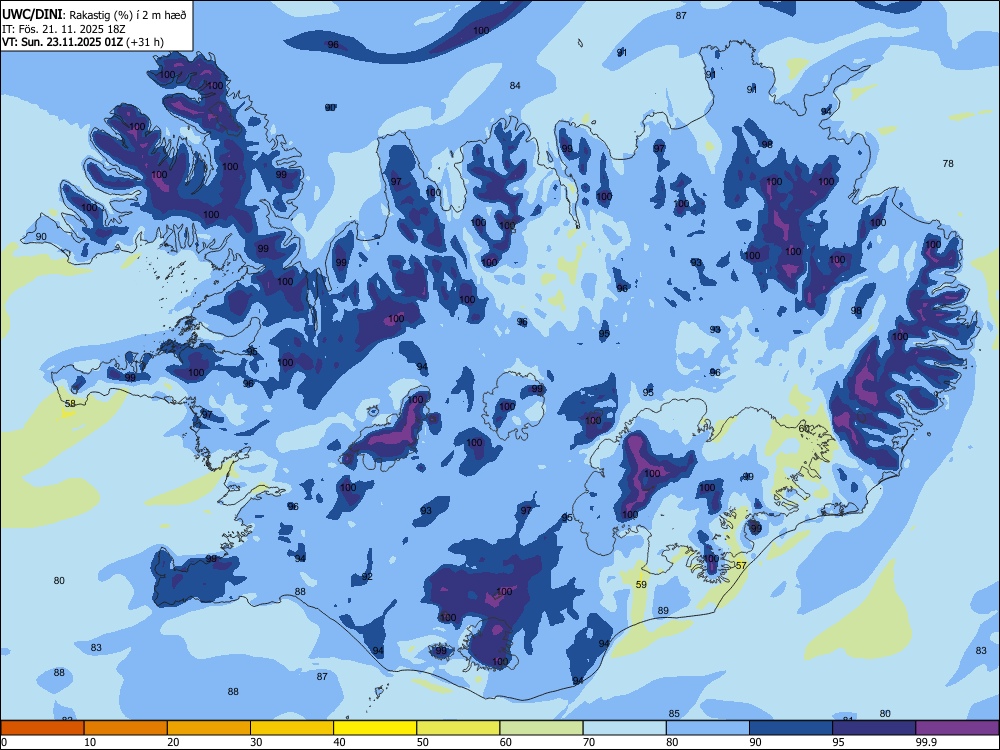Click the '92' humidity value on the map
This screenshot has height=750, width=1000.
(x=367, y=577)
